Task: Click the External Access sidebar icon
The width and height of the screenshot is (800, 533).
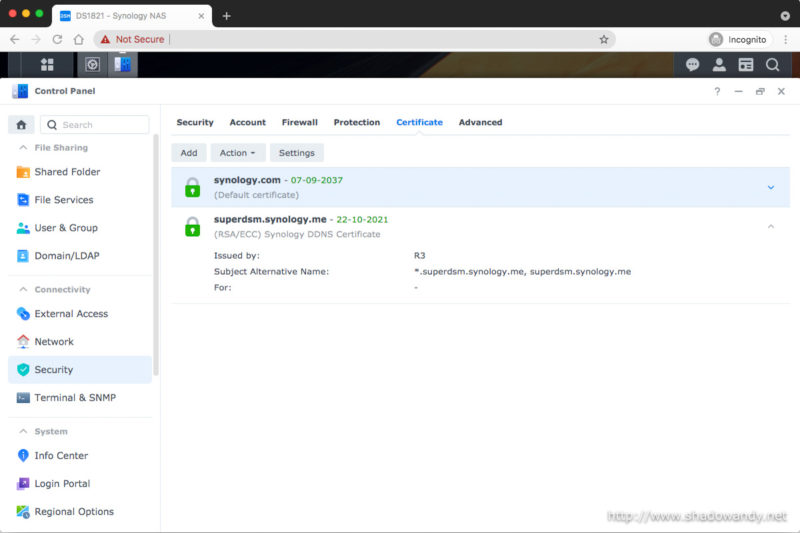Action: [x=23, y=314]
